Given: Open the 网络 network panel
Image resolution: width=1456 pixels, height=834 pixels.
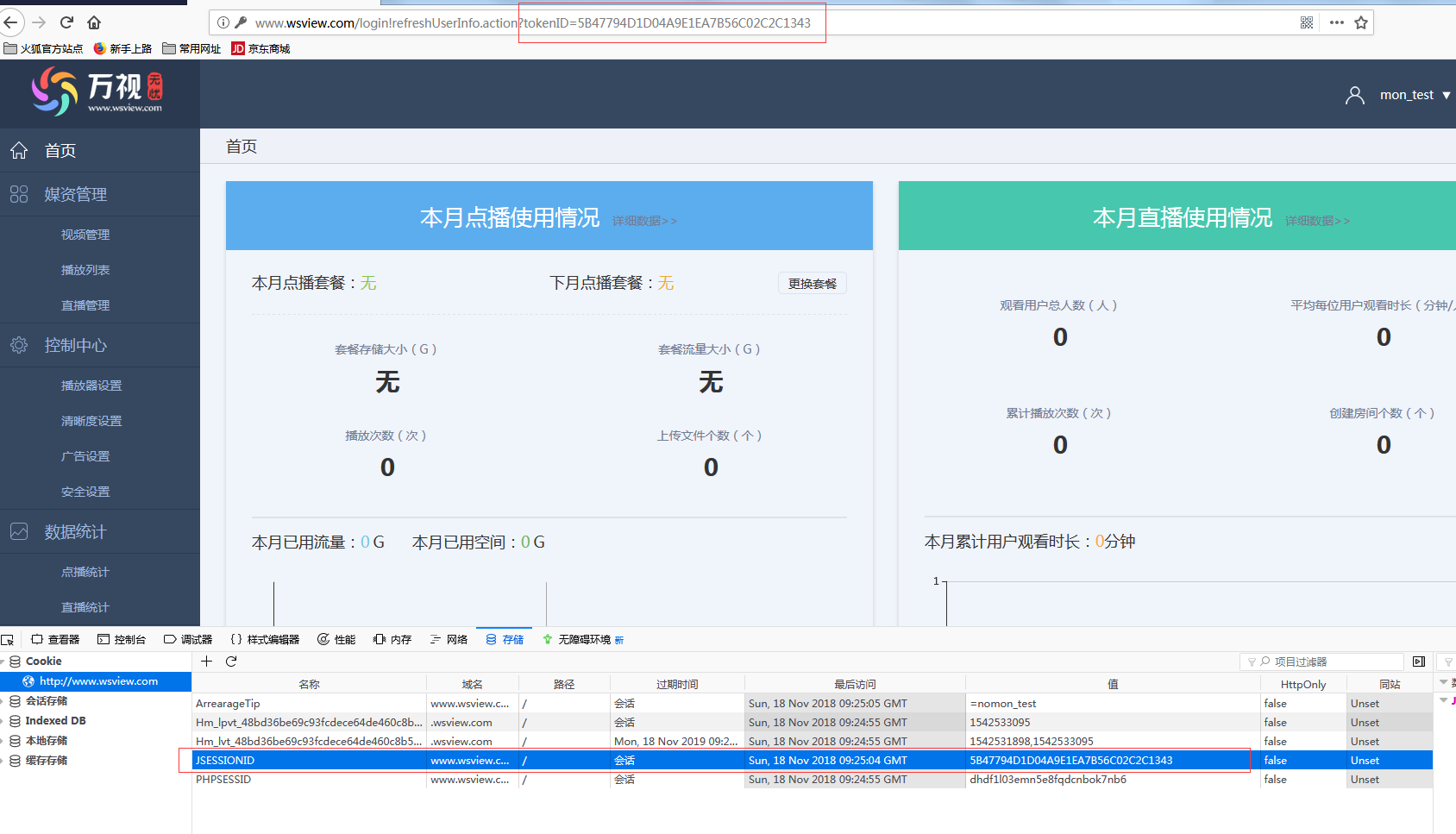Looking at the screenshot, I should click(448, 639).
